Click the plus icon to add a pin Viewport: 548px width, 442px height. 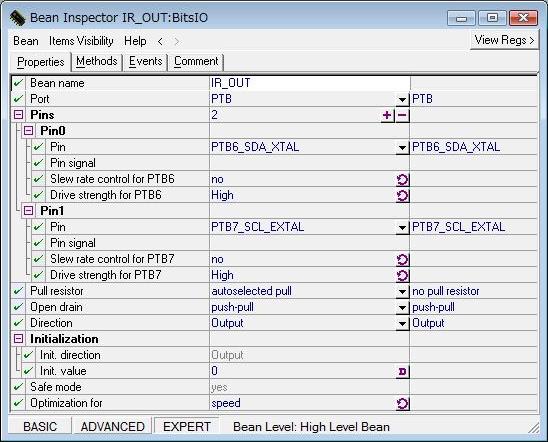coord(387,115)
